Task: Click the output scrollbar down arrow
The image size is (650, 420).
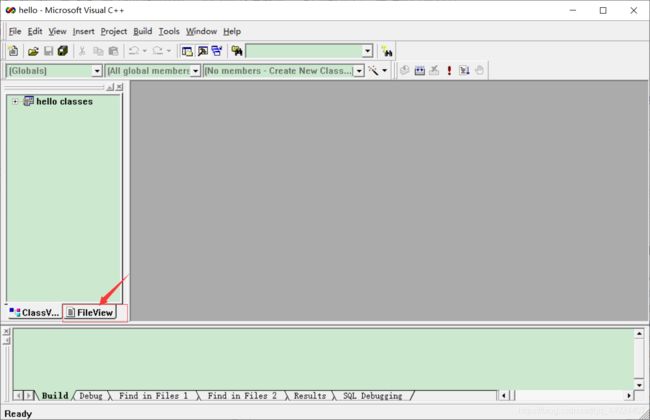Action: [639, 385]
